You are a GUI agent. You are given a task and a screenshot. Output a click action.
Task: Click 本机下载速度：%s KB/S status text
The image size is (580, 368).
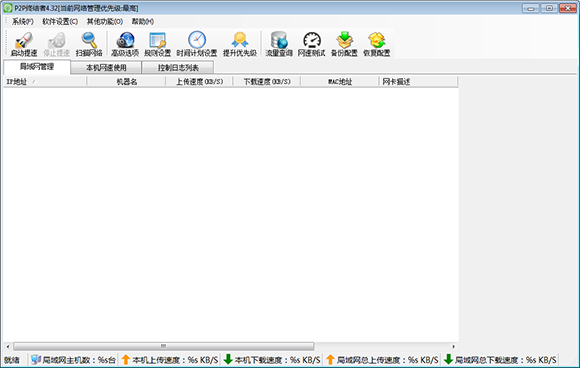pos(277,360)
